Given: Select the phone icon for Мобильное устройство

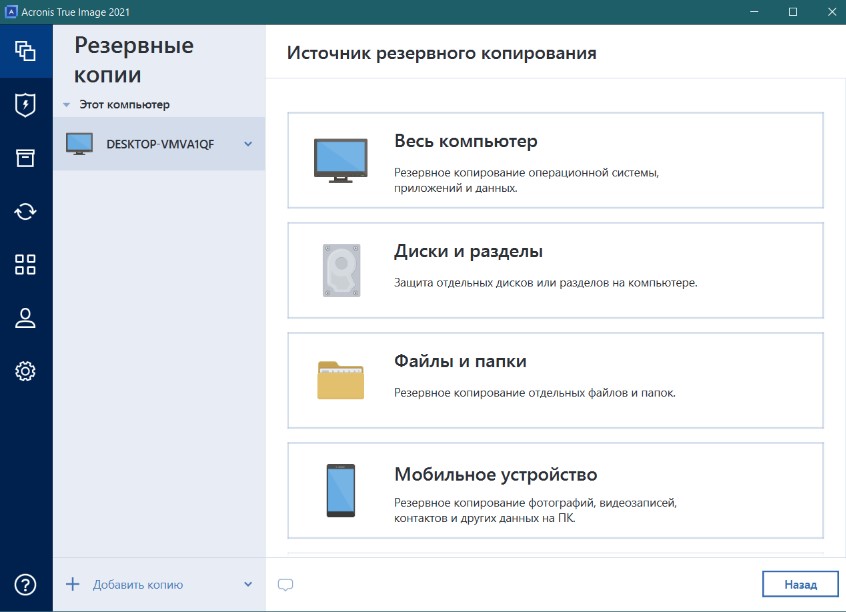Looking at the screenshot, I should [x=341, y=489].
